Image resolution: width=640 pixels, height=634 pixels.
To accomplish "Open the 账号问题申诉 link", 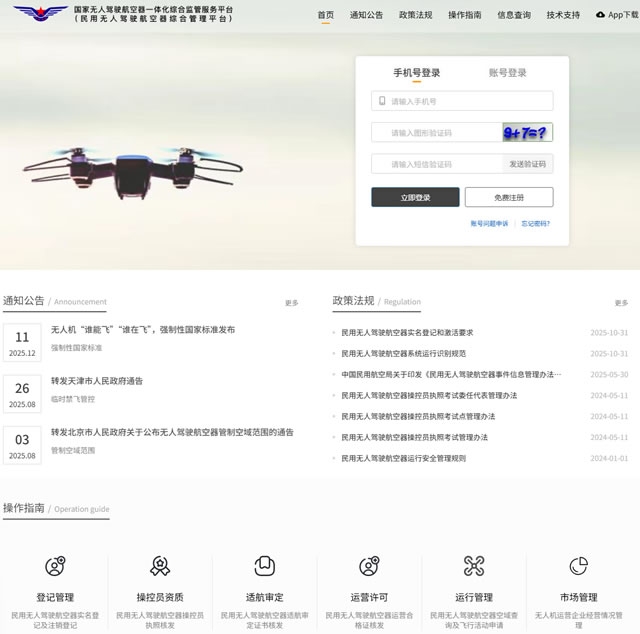I will pyautogui.click(x=489, y=223).
